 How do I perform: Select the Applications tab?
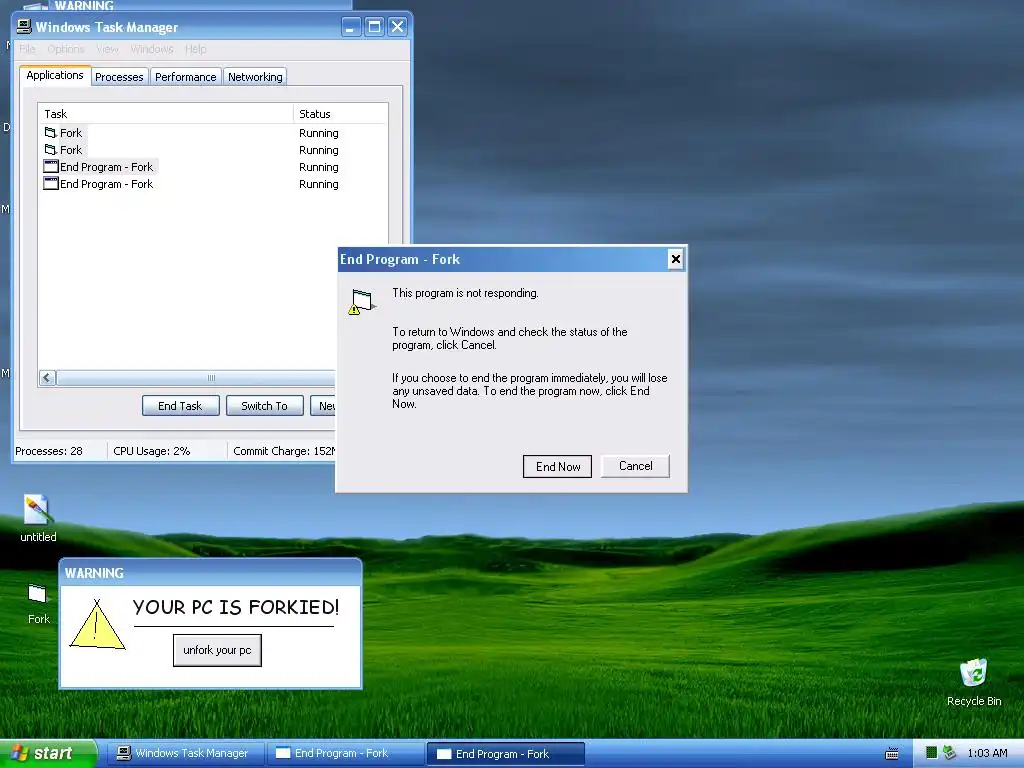point(55,75)
